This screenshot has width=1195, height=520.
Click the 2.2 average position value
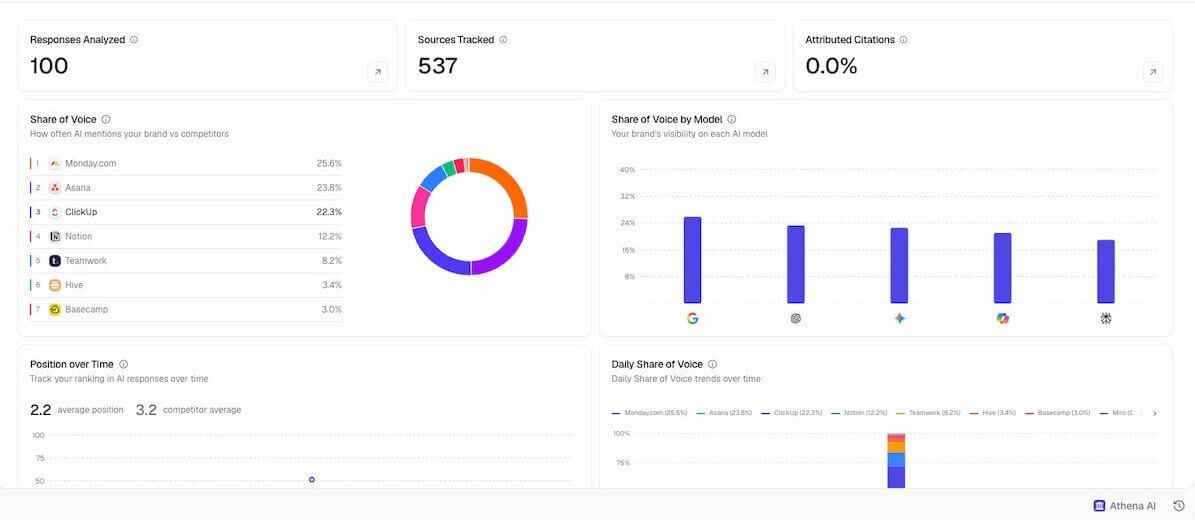point(40,410)
